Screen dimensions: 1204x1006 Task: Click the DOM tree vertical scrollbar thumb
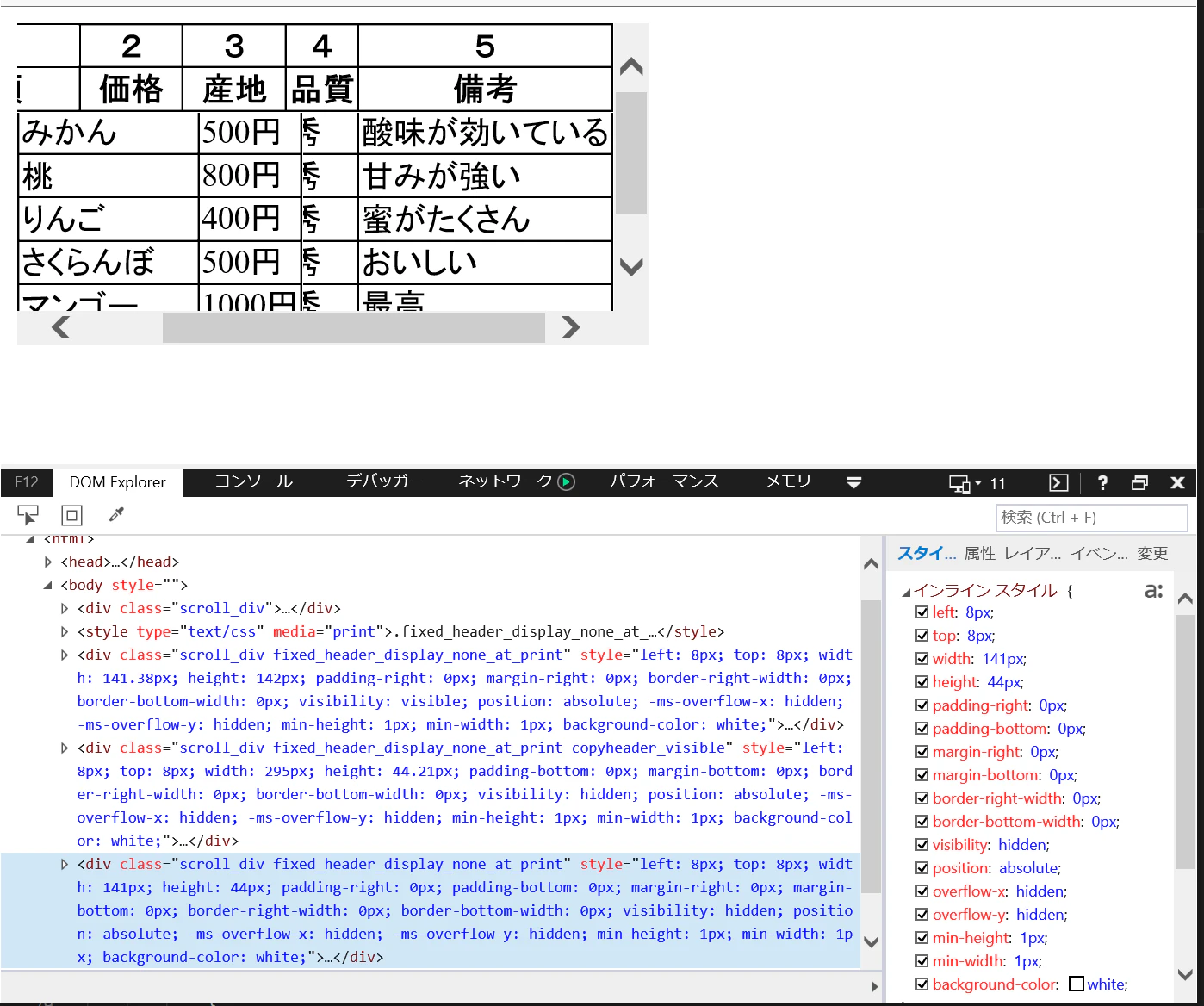(871, 747)
